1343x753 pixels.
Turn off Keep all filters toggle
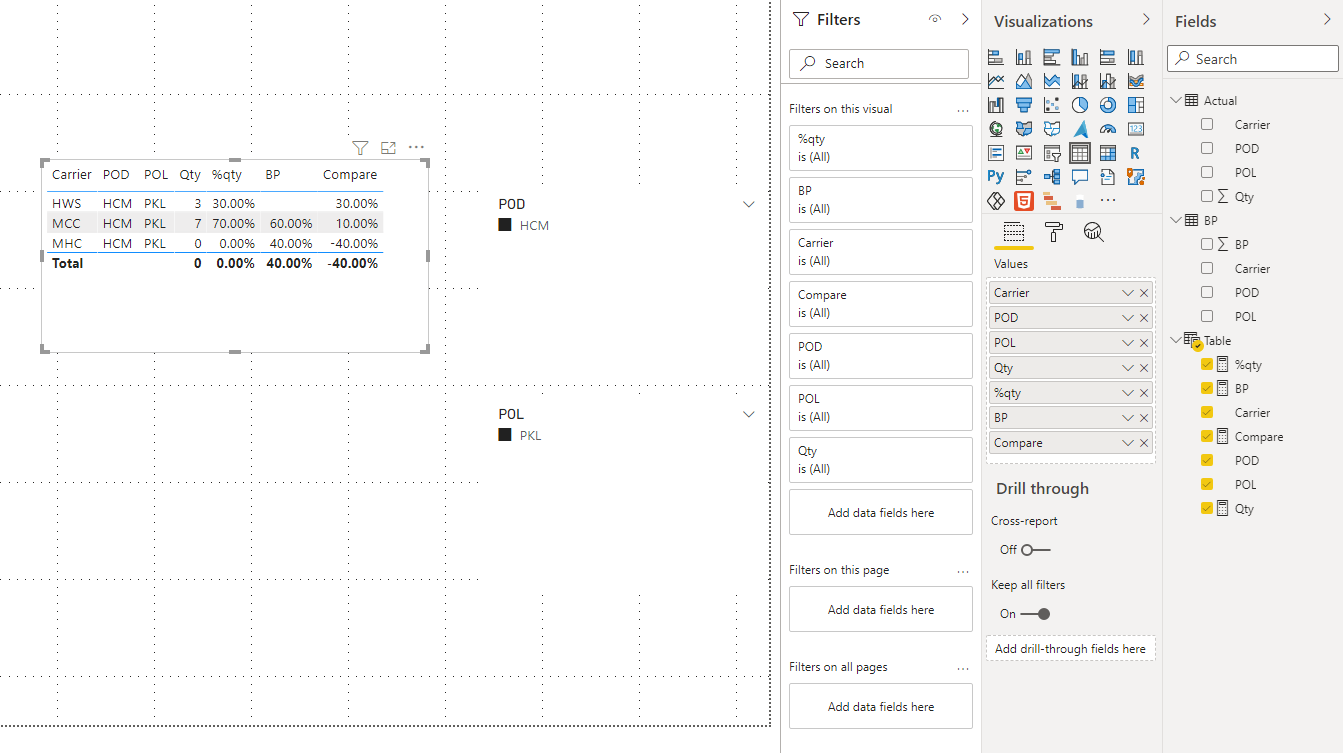[x=1035, y=614]
